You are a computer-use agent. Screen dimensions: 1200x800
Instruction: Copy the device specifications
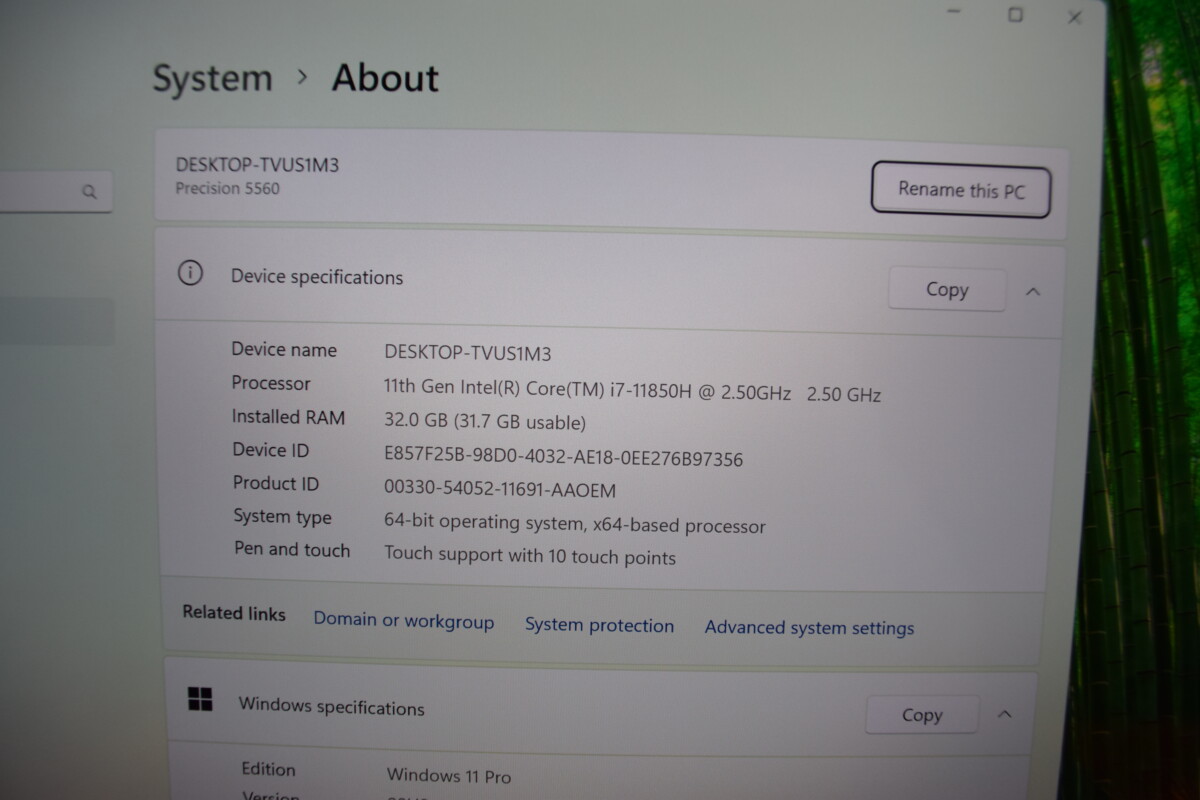(x=946, y=290)
